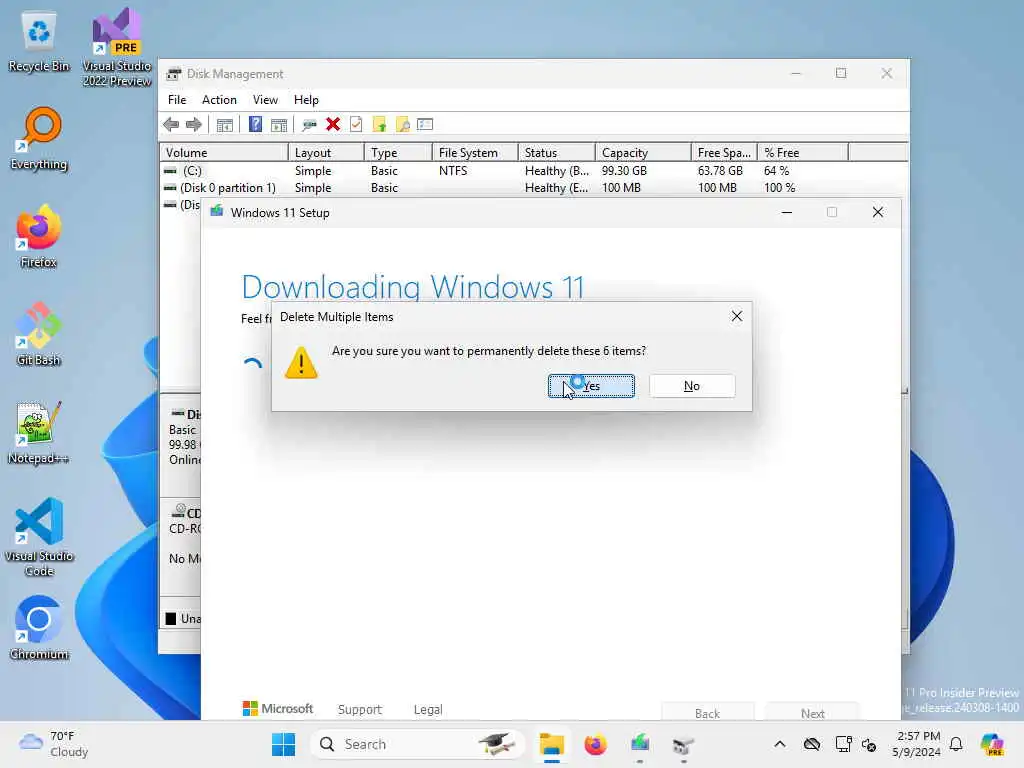Image resolution: width=1024 pixels, height=768 pixels.
Task: Open Firefox from the taskbar
Action: click(x=596, y=744)
